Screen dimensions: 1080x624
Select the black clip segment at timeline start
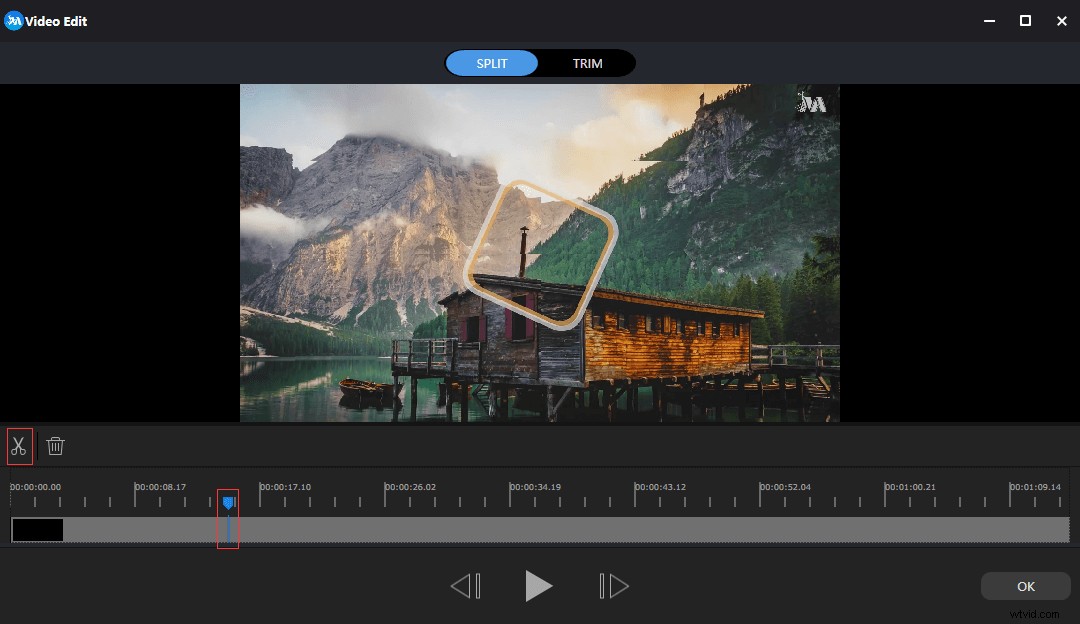click(x=36, y=530)
